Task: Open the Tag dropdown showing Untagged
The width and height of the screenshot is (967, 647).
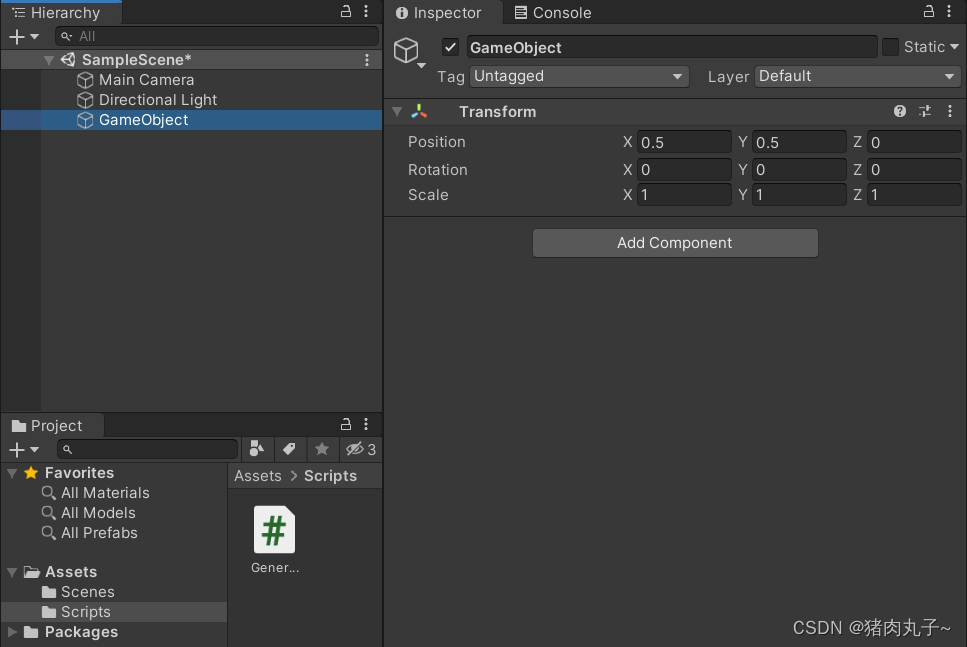Action: tap(578, 76)
